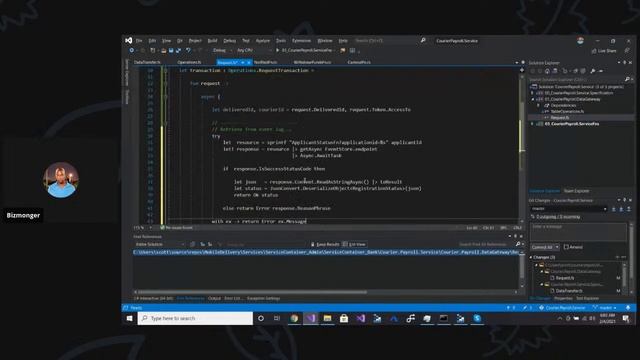The image size is (640, 360).
Task: Expand the Dependencies node
Action: (x=538, y=105)
